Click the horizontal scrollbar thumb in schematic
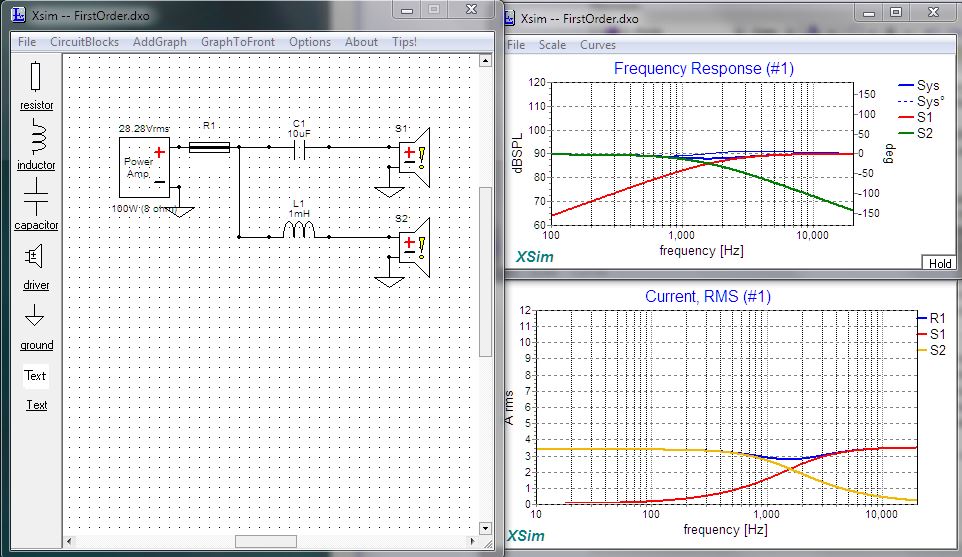 [x=266, y=541]
